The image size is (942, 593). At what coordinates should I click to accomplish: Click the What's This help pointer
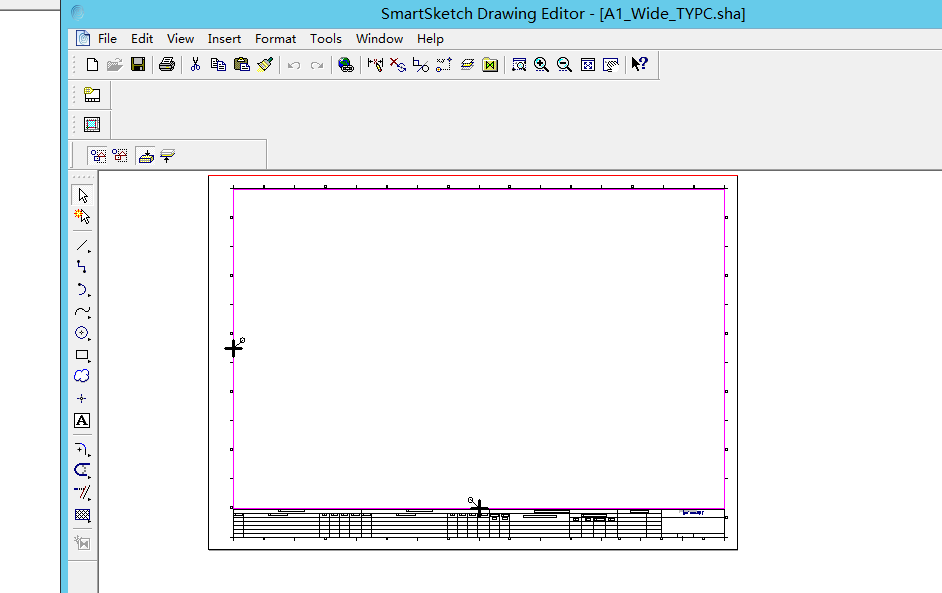coord(640,64)
